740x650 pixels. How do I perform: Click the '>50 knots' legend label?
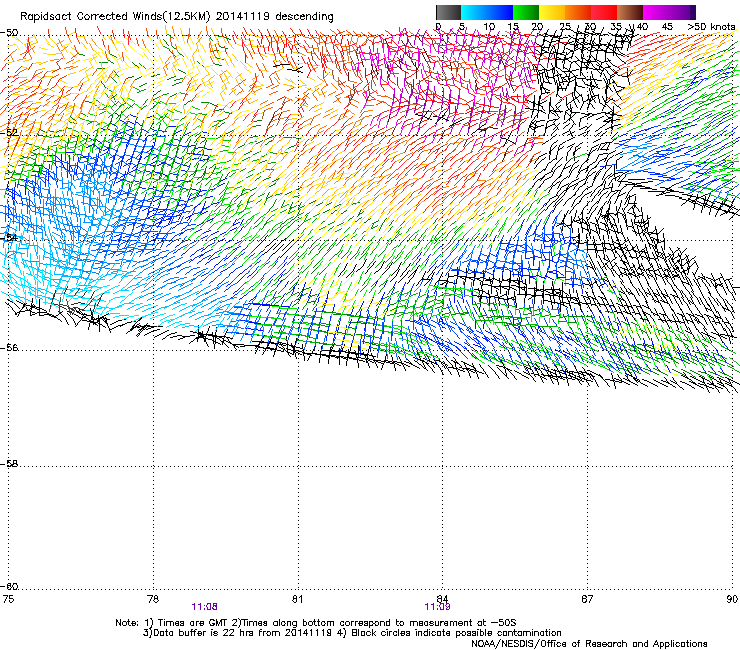click(711, 27)
